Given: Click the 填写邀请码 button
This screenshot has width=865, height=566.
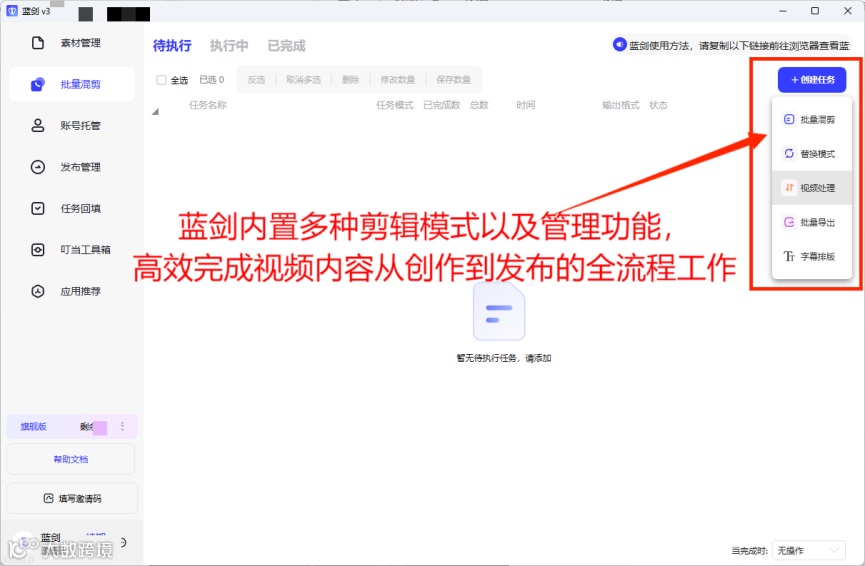Looking at the screenshot, I should [72, 499].
